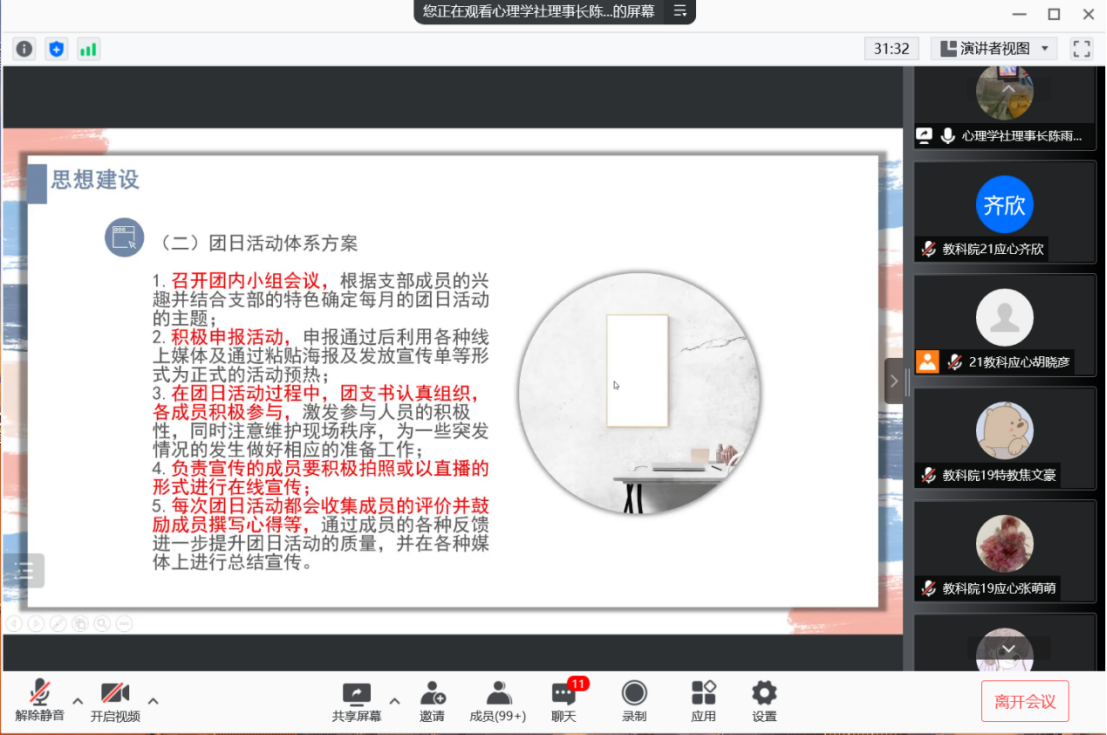Open the 聊天 chat panel
Viewport: 1107px width, 735px height.
[564, 700]
